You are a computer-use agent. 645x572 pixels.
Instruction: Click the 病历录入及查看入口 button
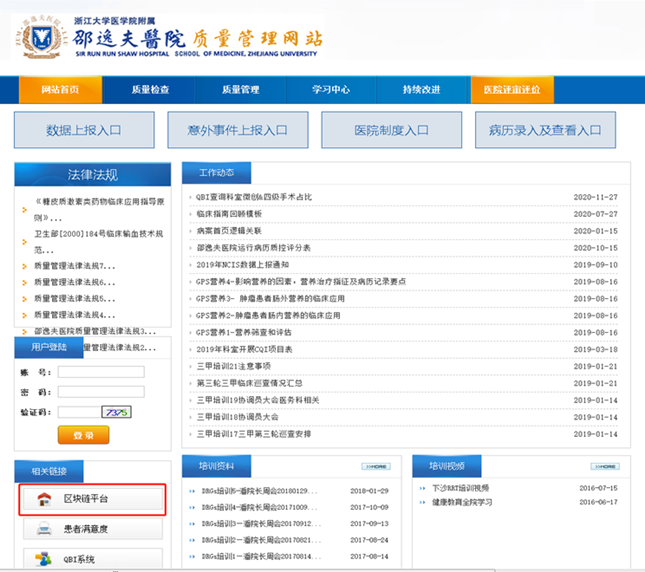[x=545, y=130]
